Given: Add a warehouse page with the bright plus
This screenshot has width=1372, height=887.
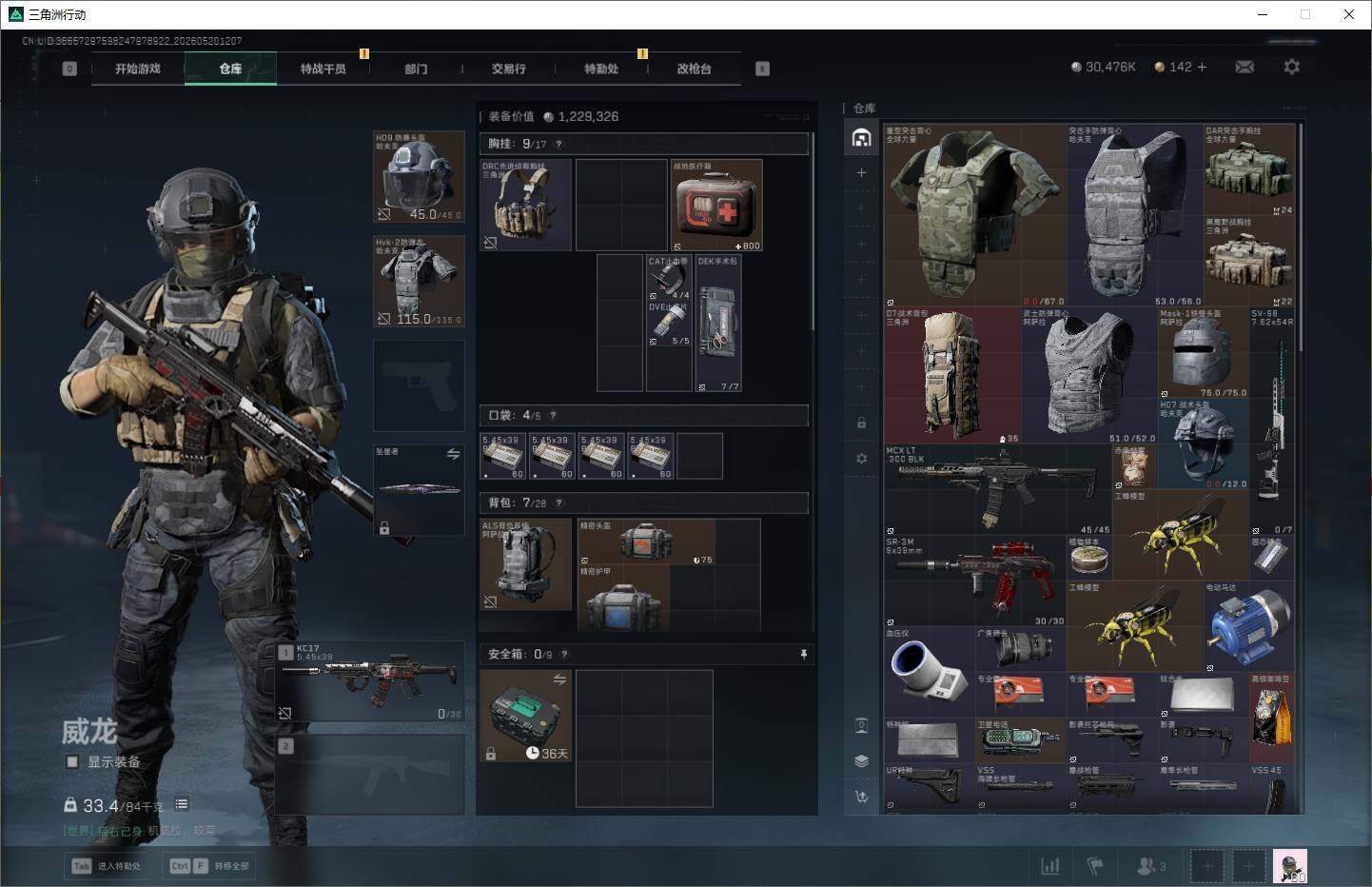Looking at the screenshot, I should (861, 172).
